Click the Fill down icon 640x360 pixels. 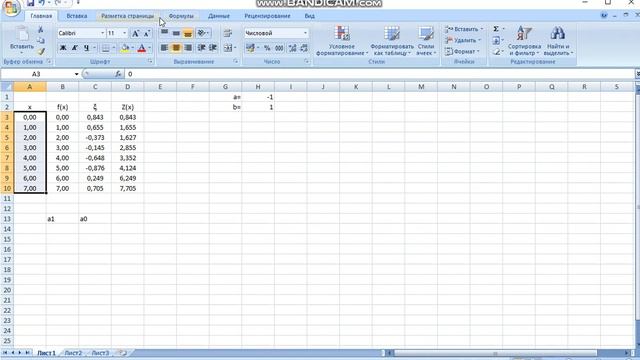tap(496, 40)
